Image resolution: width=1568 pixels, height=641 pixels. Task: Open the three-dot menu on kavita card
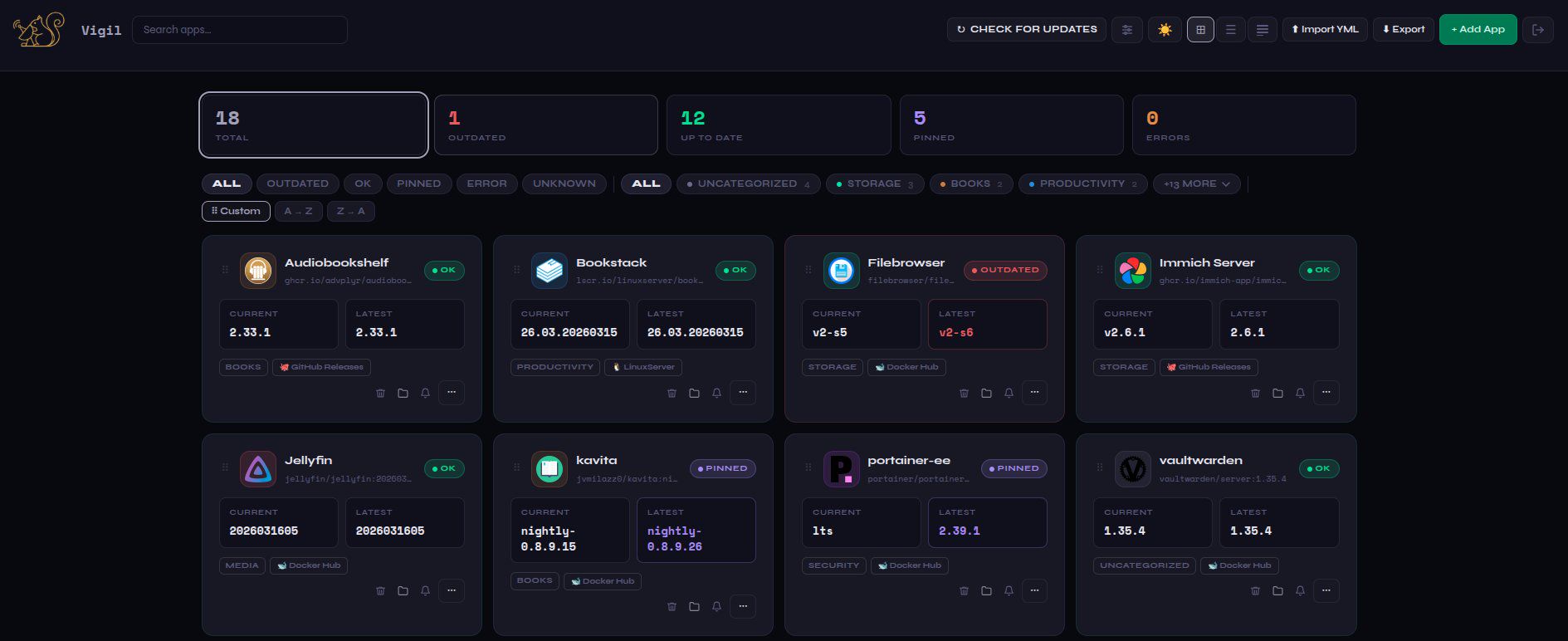[x=743, y=607]
